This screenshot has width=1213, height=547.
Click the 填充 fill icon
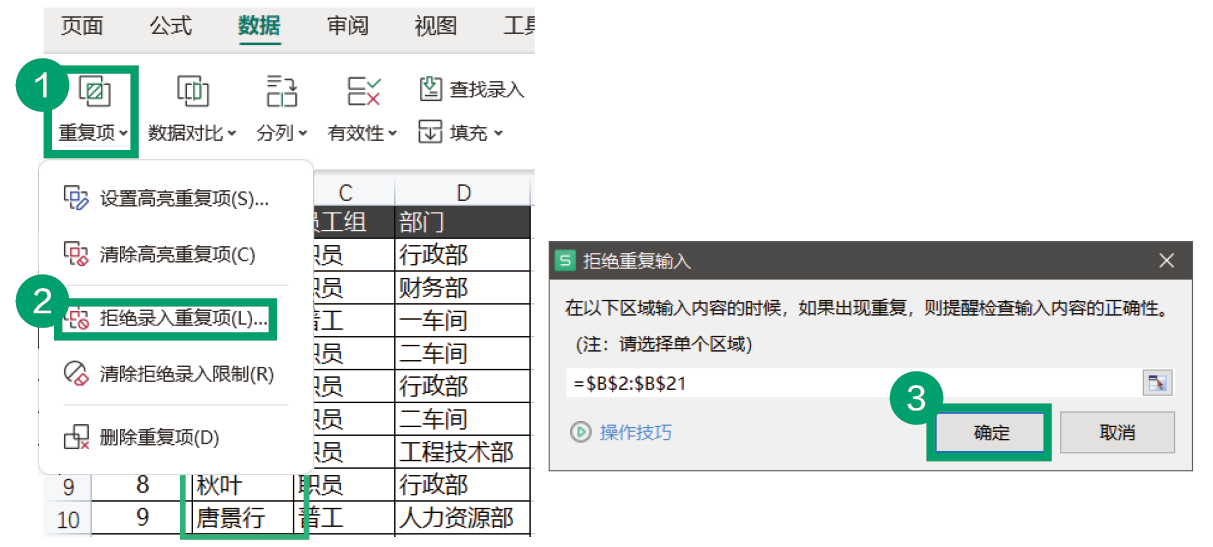(430, 132)
